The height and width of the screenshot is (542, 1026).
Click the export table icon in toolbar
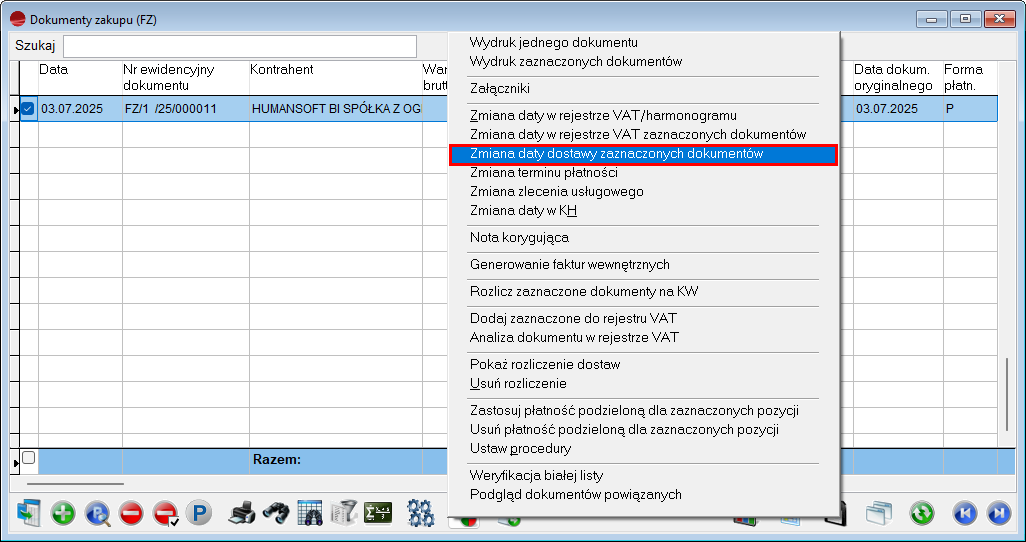[29, 513]
